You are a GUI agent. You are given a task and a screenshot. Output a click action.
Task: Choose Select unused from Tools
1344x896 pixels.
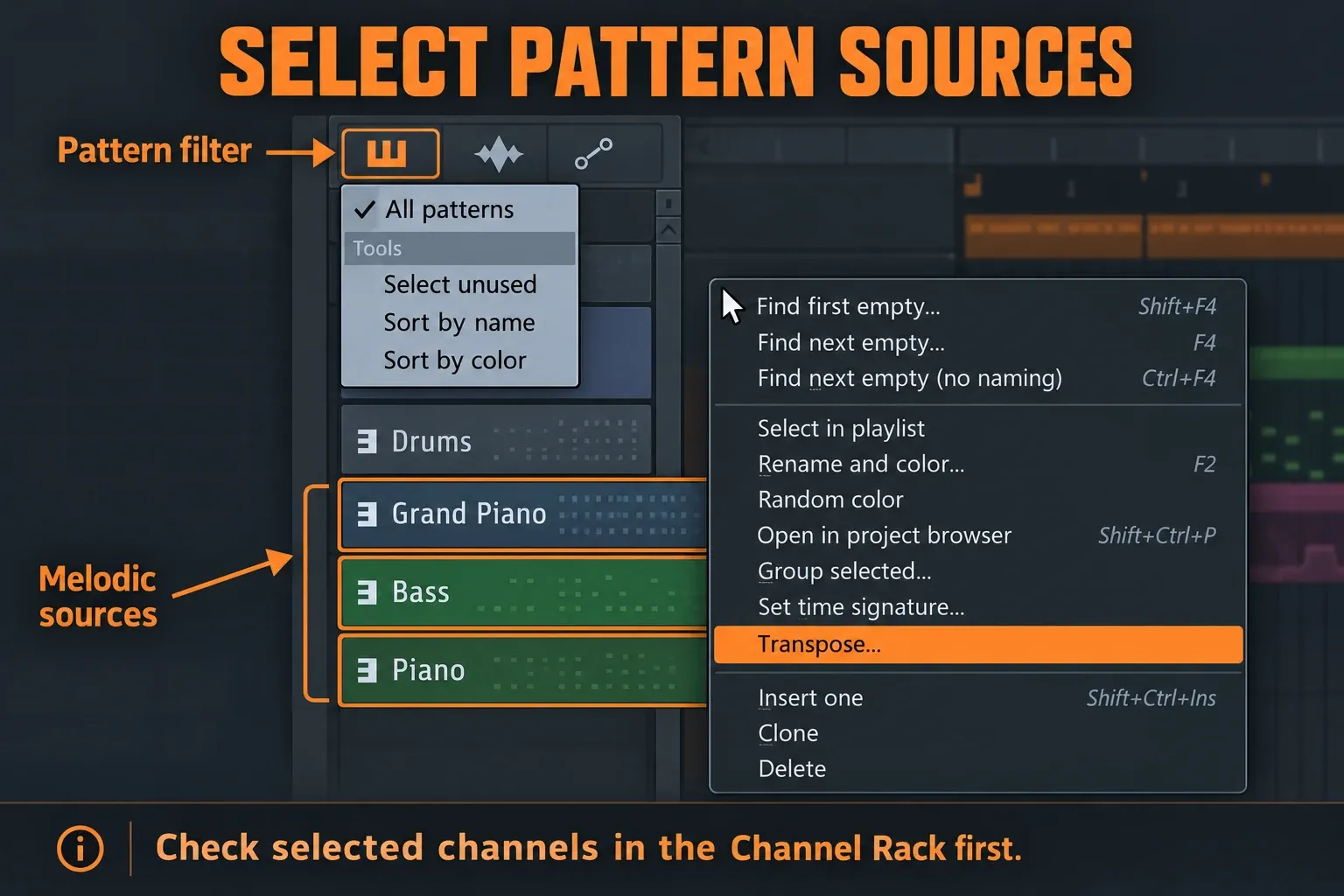459,284
